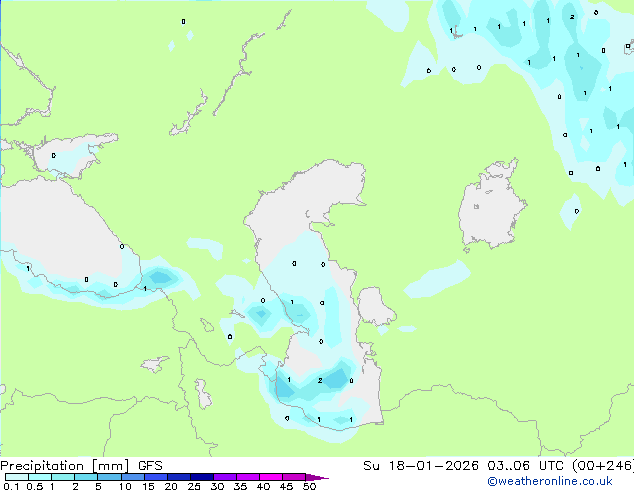Image resolution: width=634 pixels, height=490 pixels.
Task: Click the legend swatch between 25 and 30
Action: 202,477
